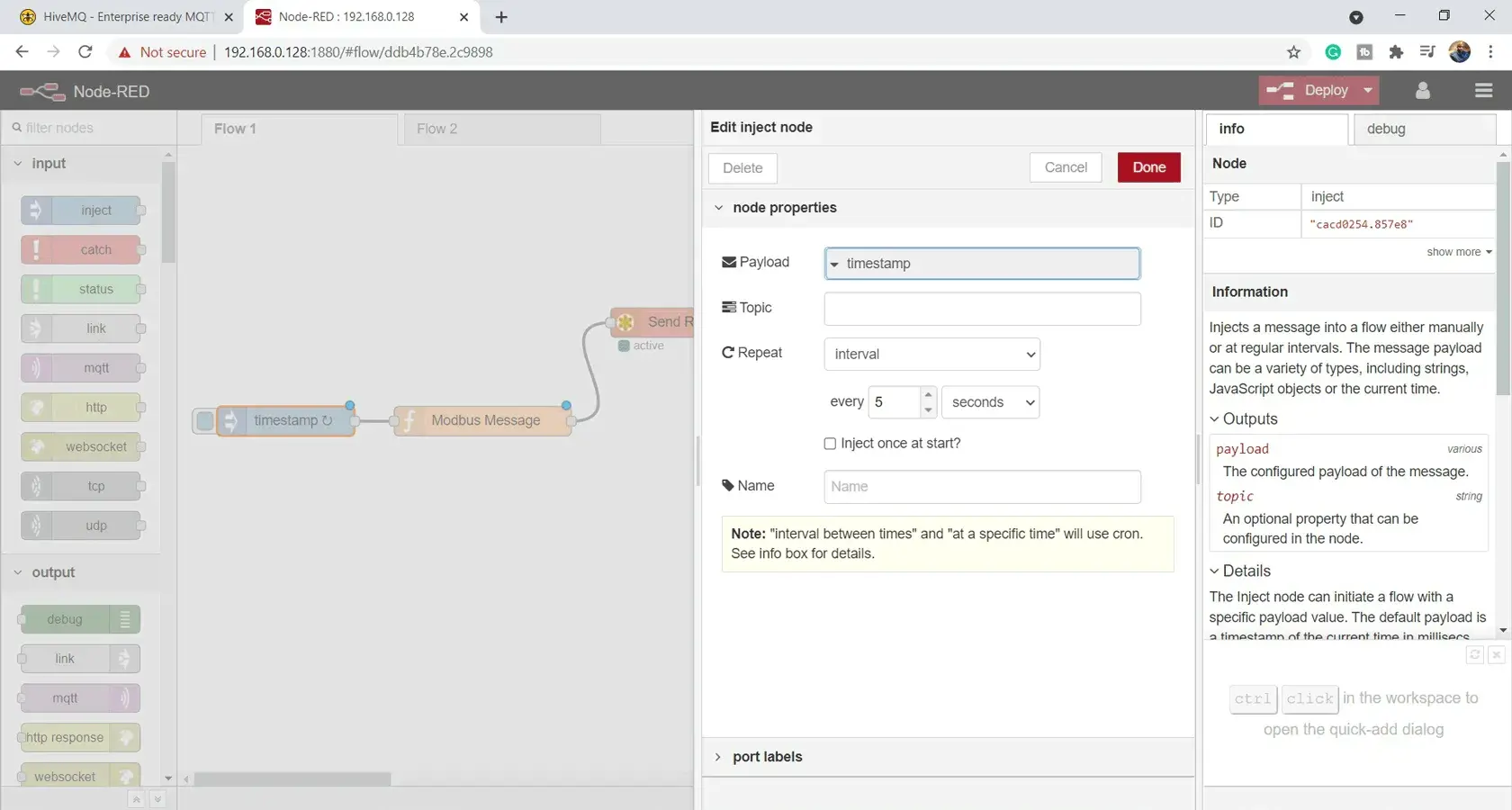
Task: Open the Node-RED hamburger main menu
Action: pos(1484,91)
